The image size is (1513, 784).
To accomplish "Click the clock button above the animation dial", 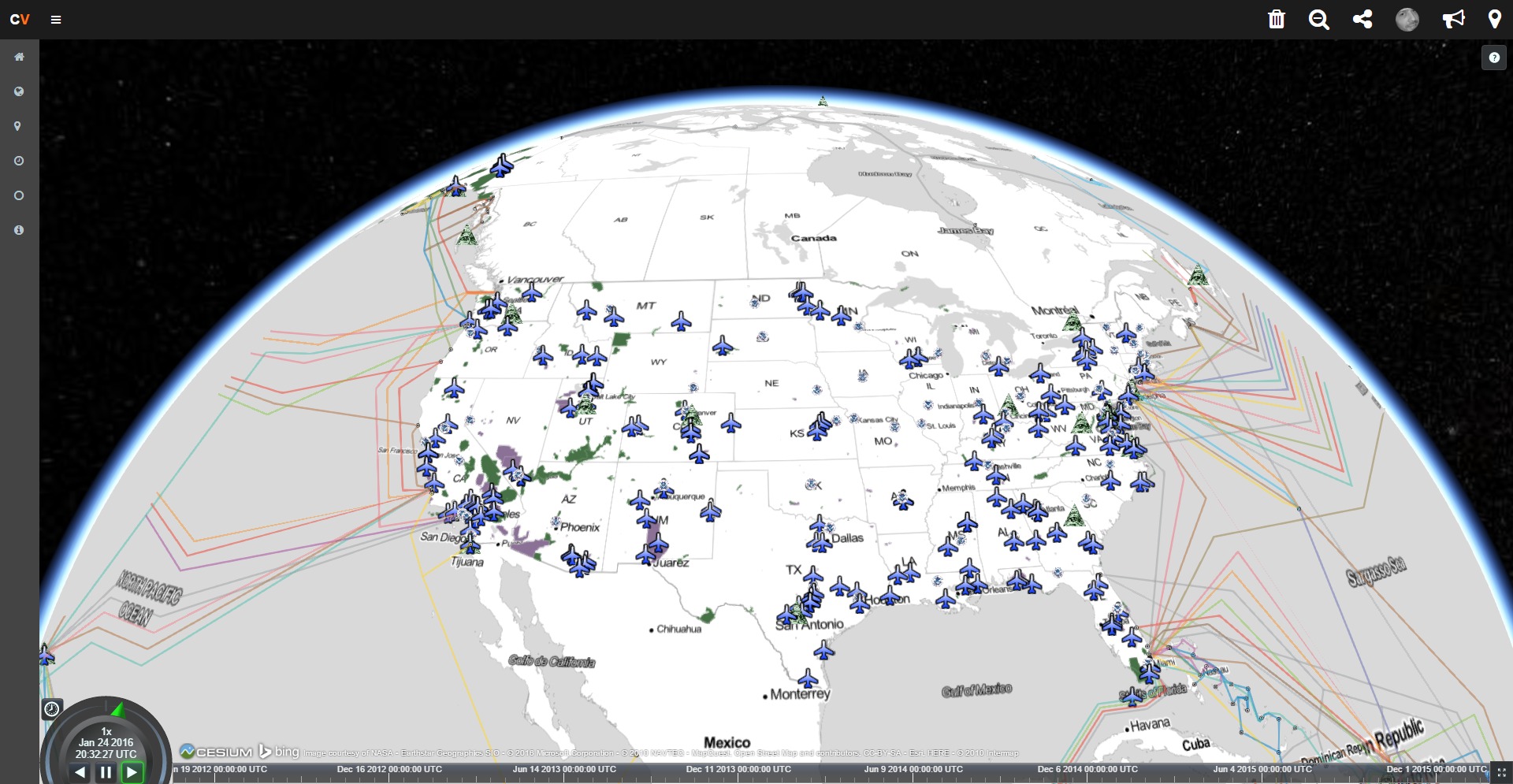I will coord(52,709).
